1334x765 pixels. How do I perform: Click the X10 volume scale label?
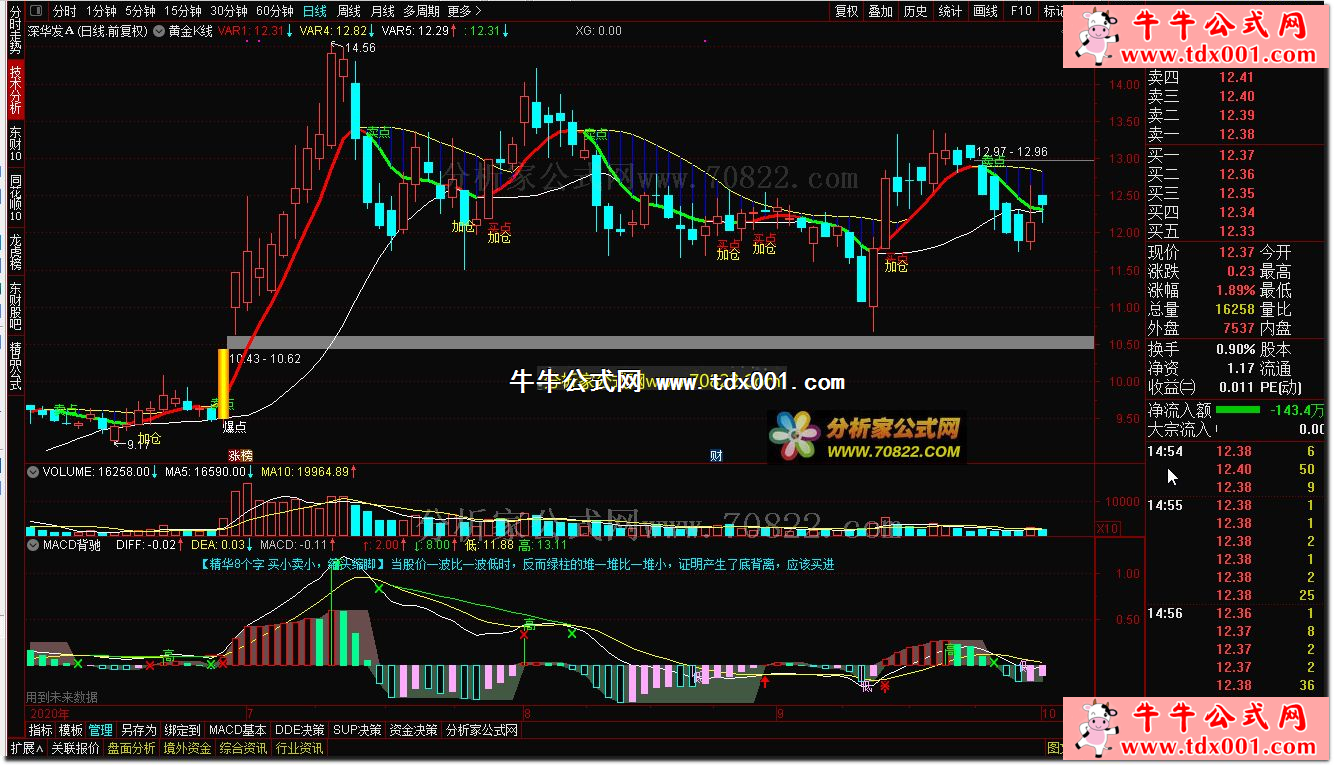[1108, 528]
